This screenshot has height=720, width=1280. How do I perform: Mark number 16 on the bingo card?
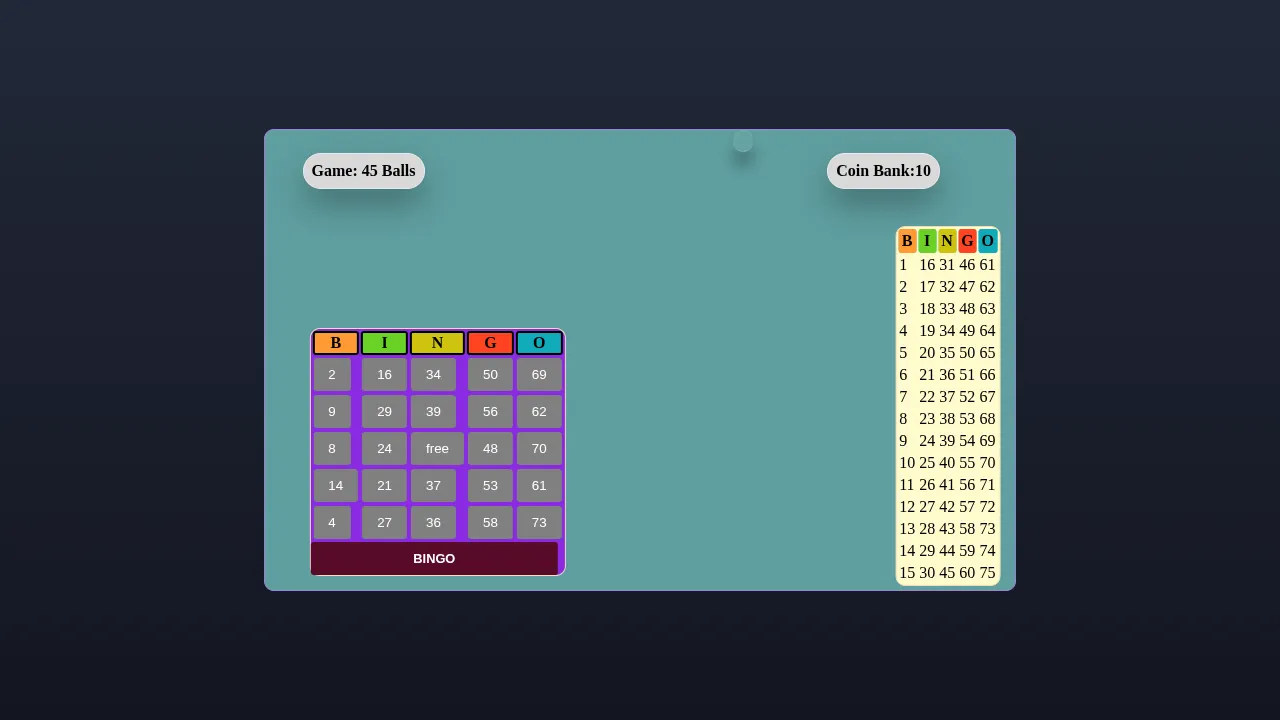384,375
